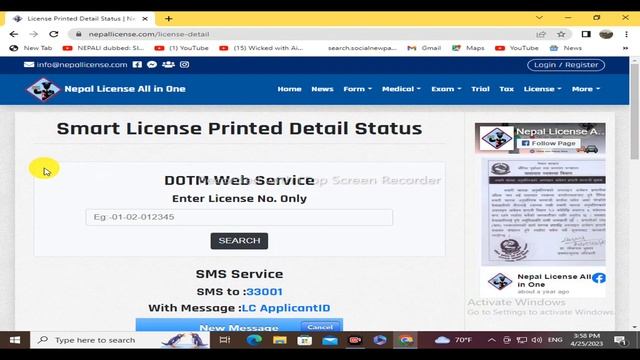Click the LC ApplicantID link

point(286,308)
